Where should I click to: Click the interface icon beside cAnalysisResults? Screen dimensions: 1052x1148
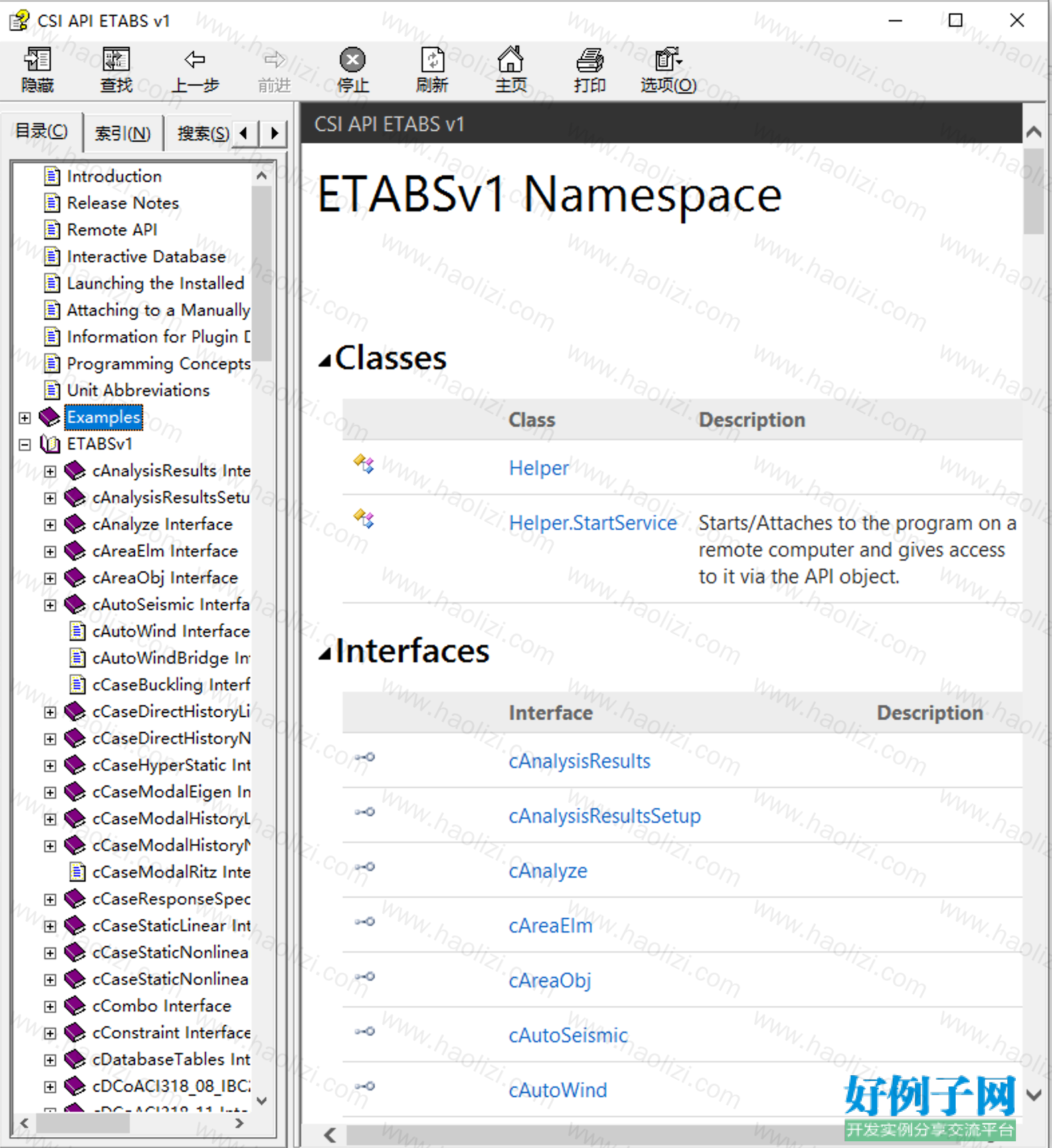tap(365, 757)
